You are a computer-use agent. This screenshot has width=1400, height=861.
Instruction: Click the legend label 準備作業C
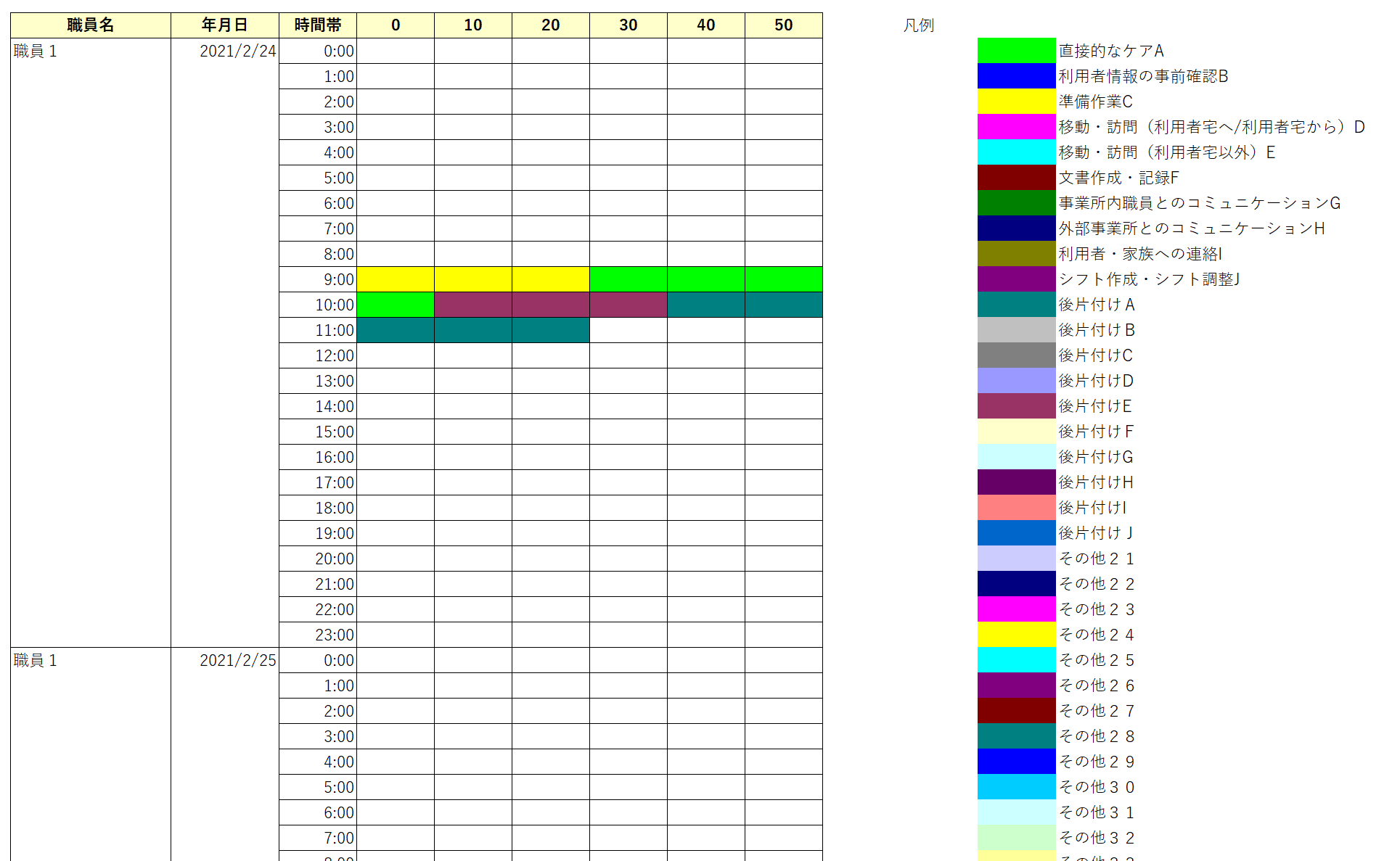[x=1095, y=102]
